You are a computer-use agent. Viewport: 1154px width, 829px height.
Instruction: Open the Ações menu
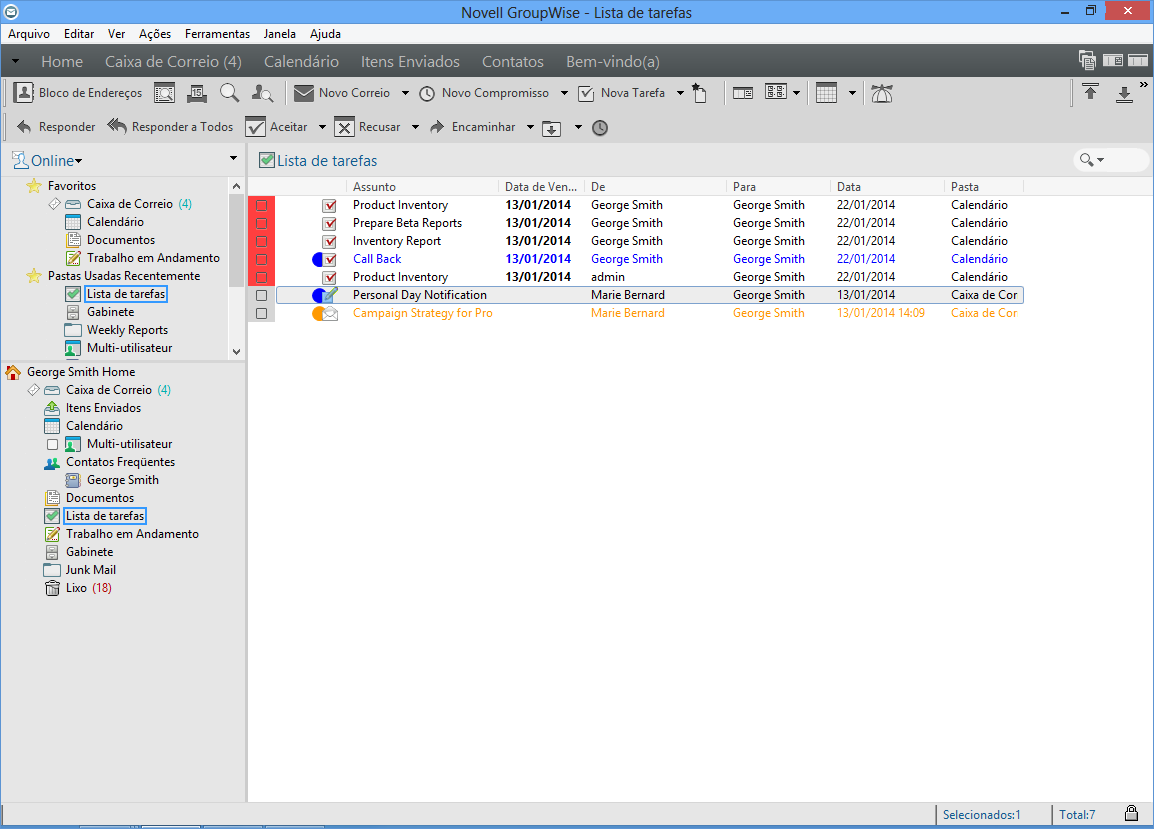click(x=155, y=34)
